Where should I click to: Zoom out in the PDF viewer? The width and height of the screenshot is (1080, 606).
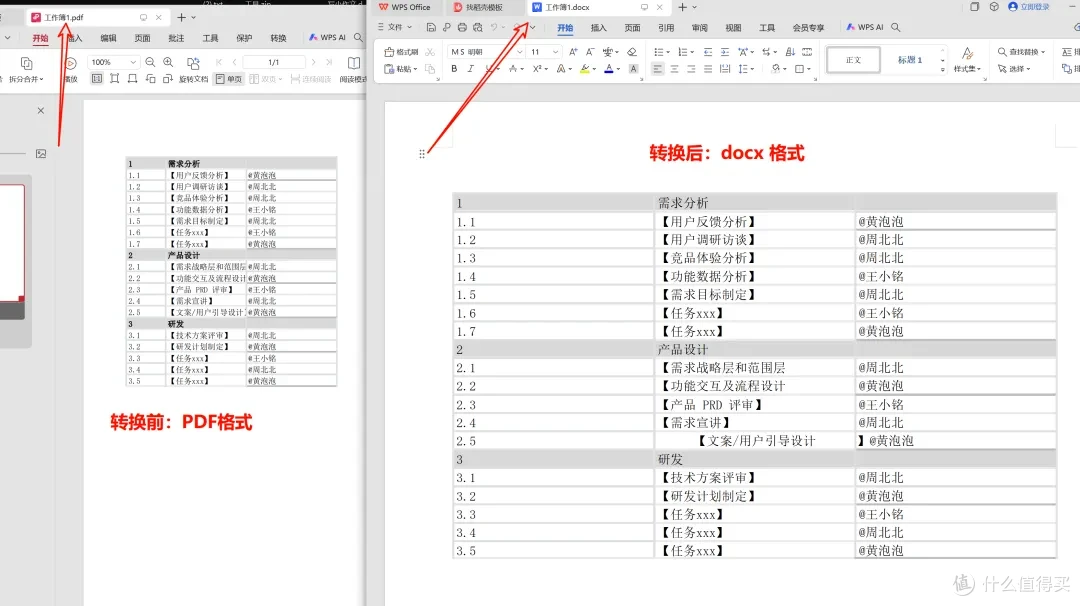tap(150, 62)
